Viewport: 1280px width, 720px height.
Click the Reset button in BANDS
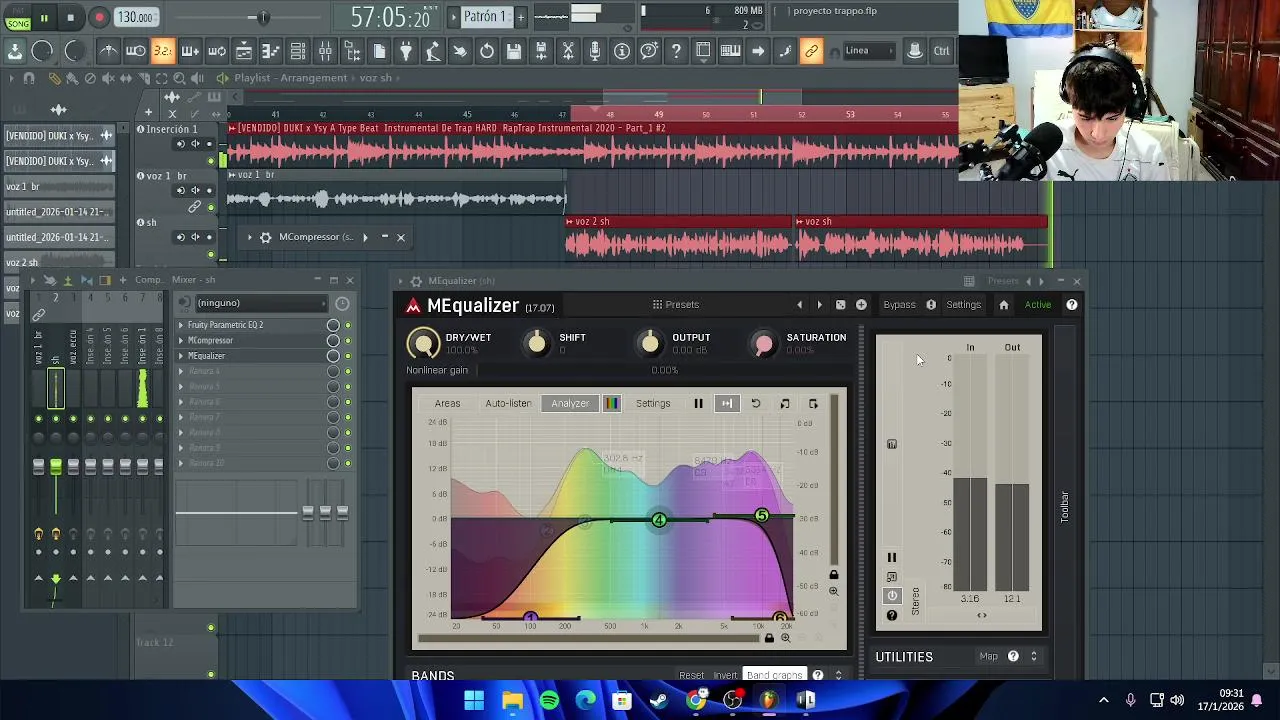691,675
